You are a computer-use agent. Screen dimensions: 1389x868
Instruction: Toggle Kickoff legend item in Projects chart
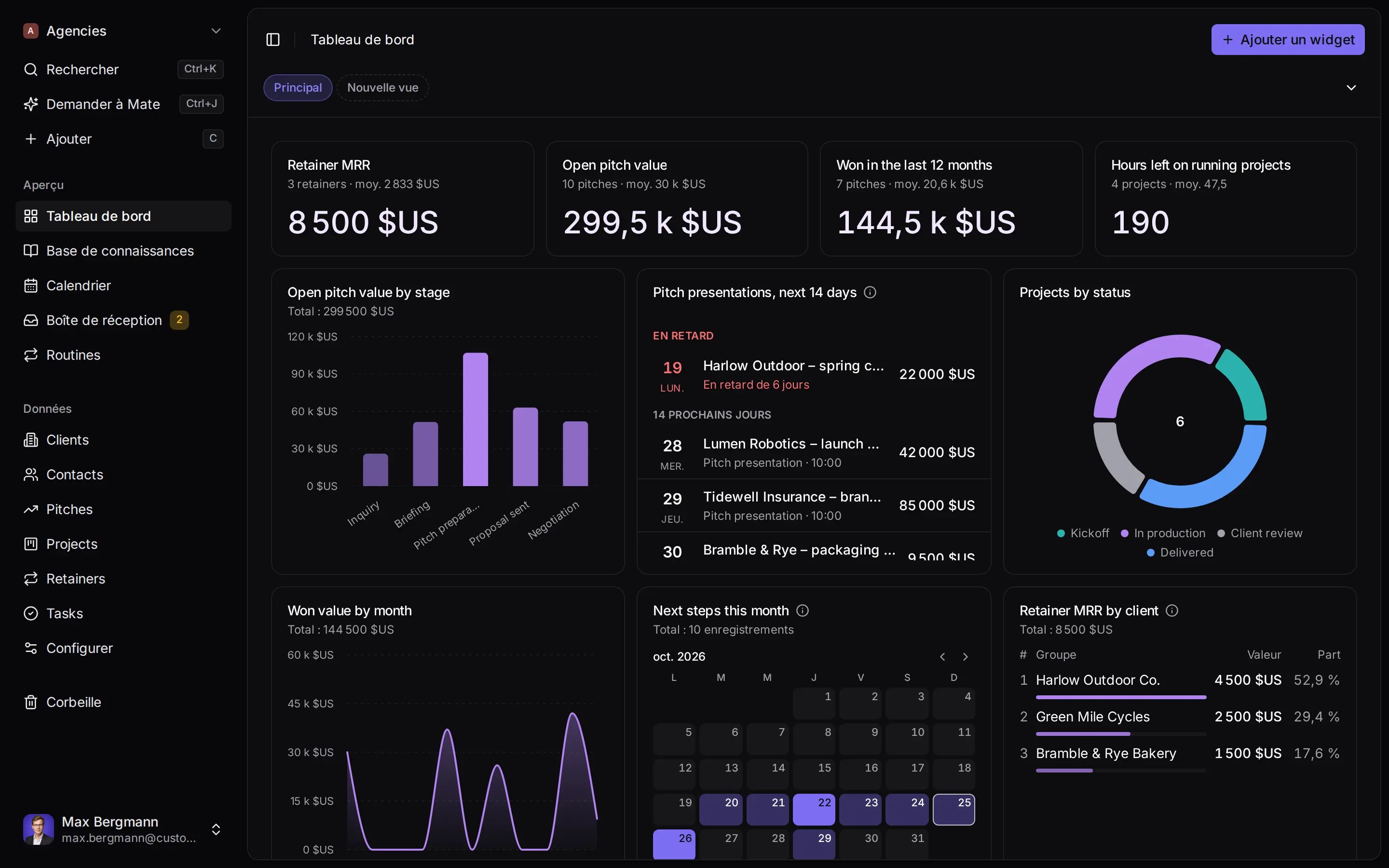point(1083,533)
